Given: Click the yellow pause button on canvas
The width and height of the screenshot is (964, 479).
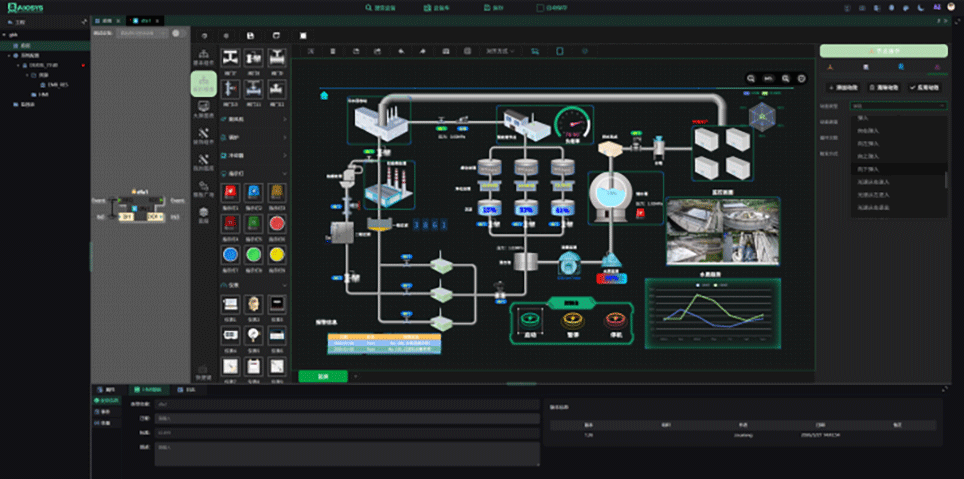Looking at the screenshot, I should click(x=571, y=319).
